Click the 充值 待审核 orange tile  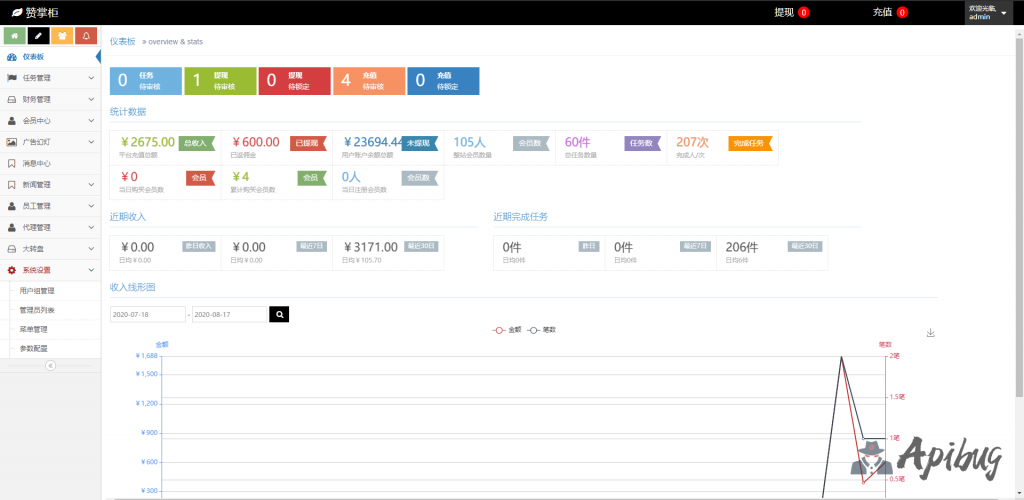click(368, 81)
